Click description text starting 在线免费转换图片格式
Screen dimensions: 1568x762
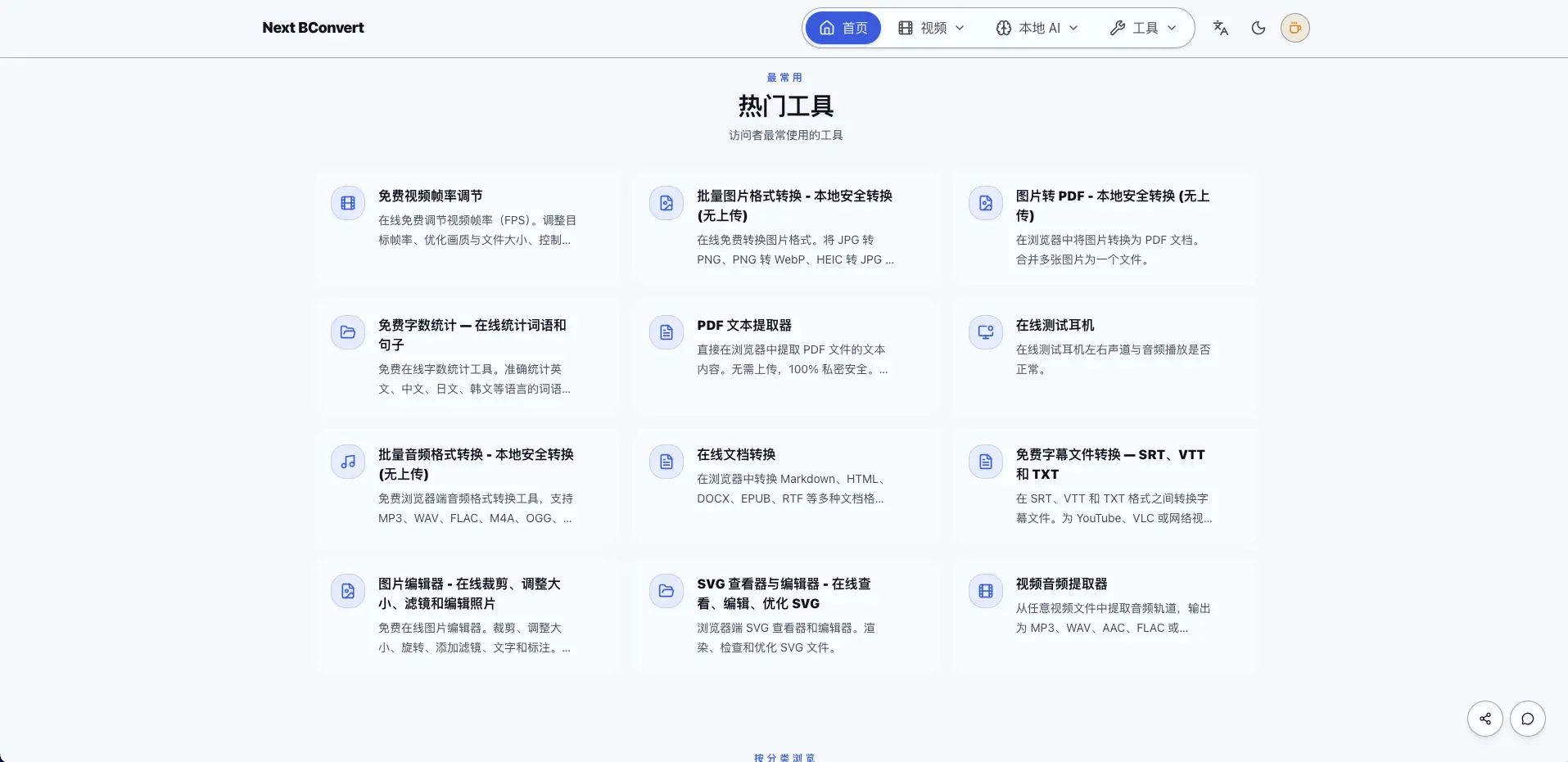[795, 250]
